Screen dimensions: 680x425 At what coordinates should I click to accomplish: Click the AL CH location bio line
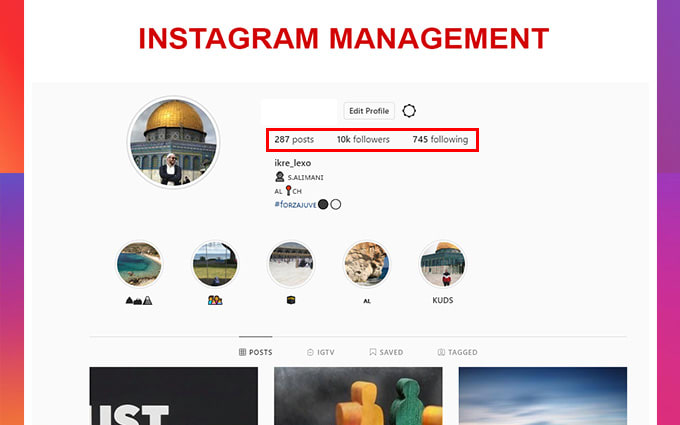(288, 191)
